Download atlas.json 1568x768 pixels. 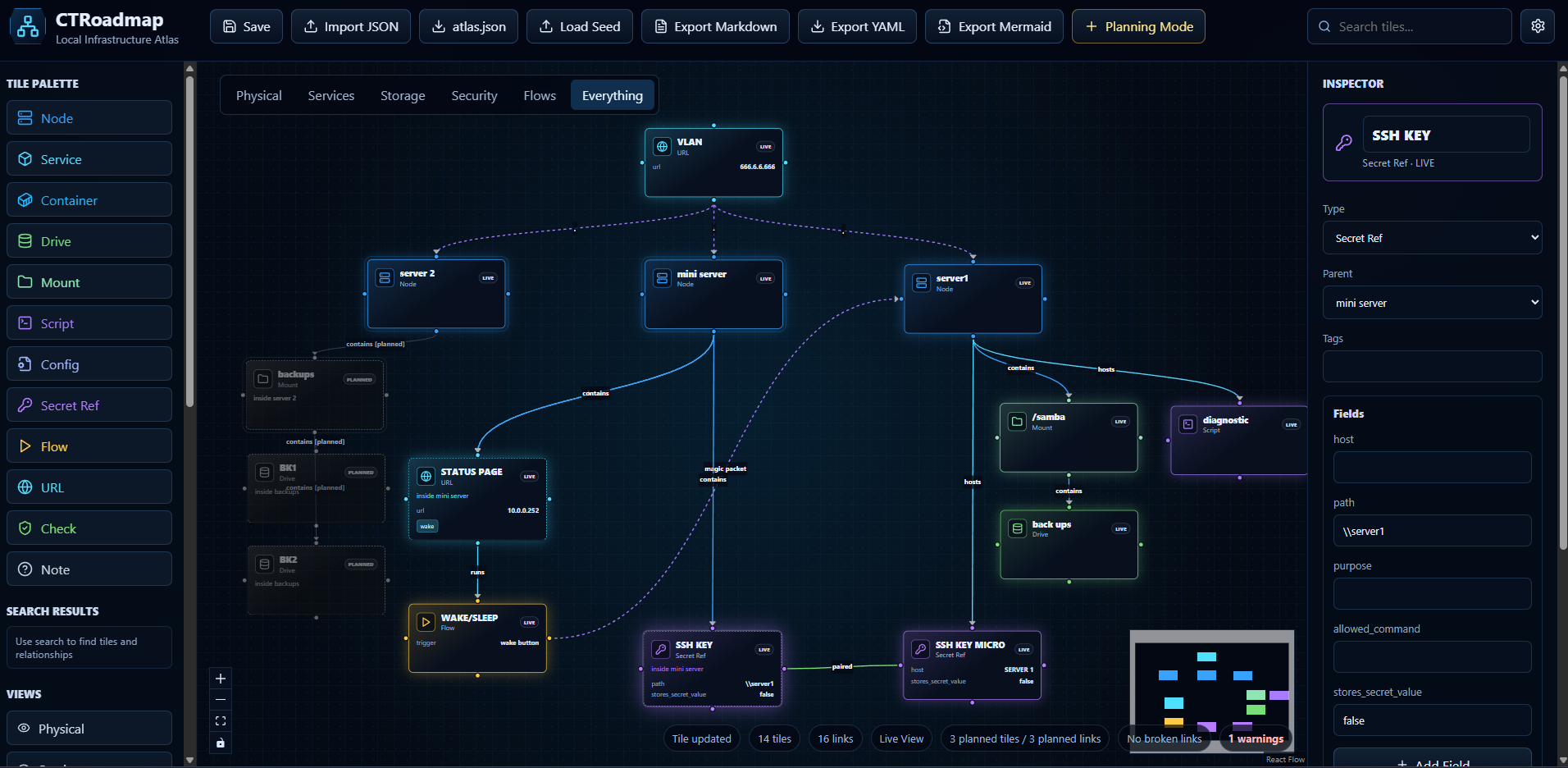click(468, 26)
